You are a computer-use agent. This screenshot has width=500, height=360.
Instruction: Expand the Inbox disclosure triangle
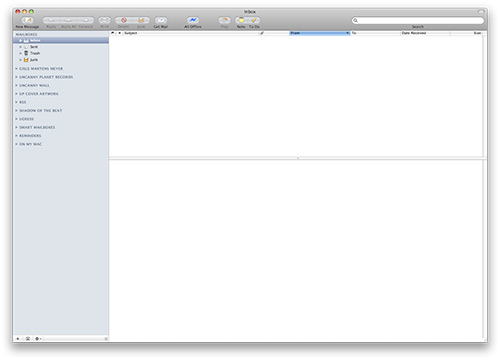[x=20, y=40]
